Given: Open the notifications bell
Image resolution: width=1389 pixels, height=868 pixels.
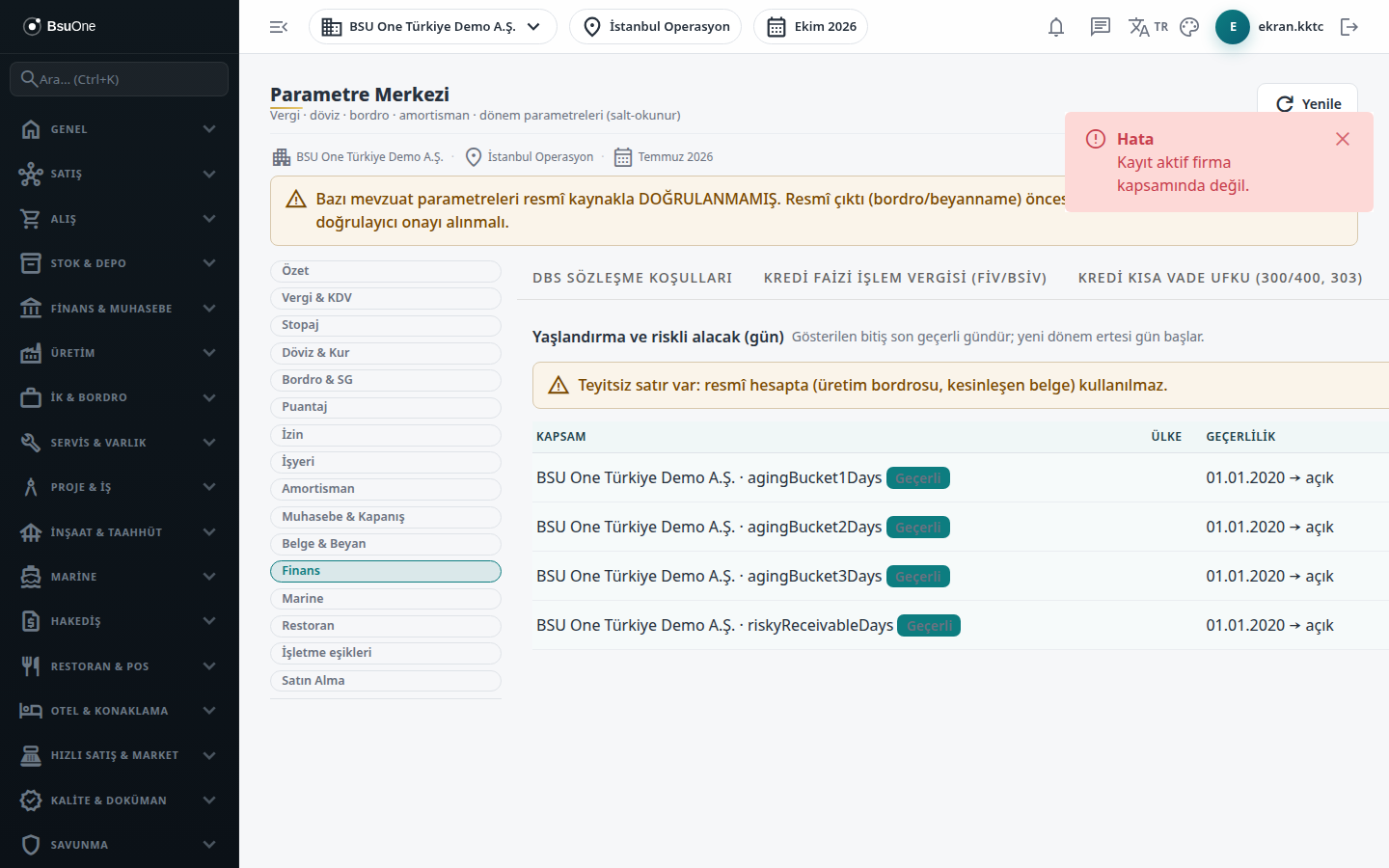Looking at the screenshot, I should 1056,27.
